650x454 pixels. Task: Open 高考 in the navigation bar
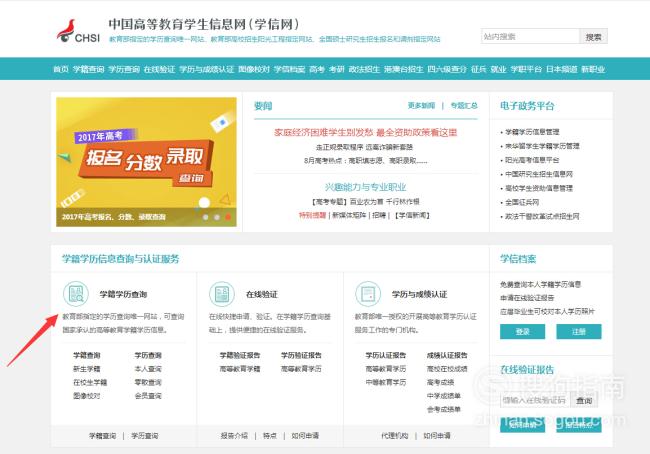pos(317,69)
